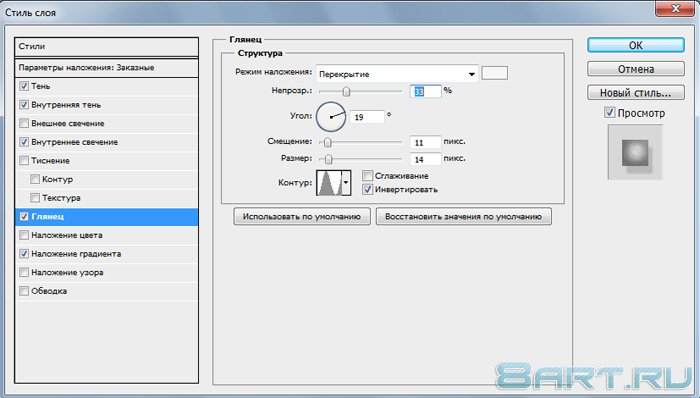Image resolution: width=700 pixels, height=398 pixels.
Task: Click the Размер slider handle
Action: coord(329,159)
